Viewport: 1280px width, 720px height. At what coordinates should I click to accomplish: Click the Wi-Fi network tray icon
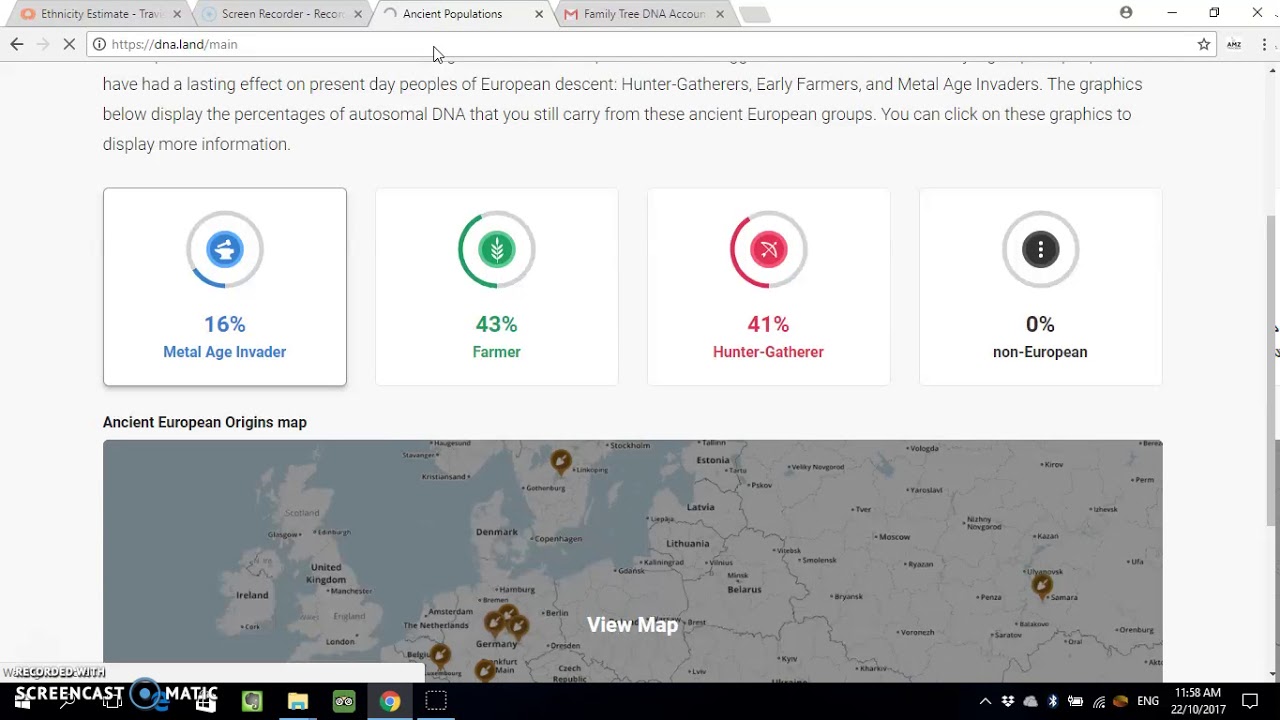click(1099, 701)
